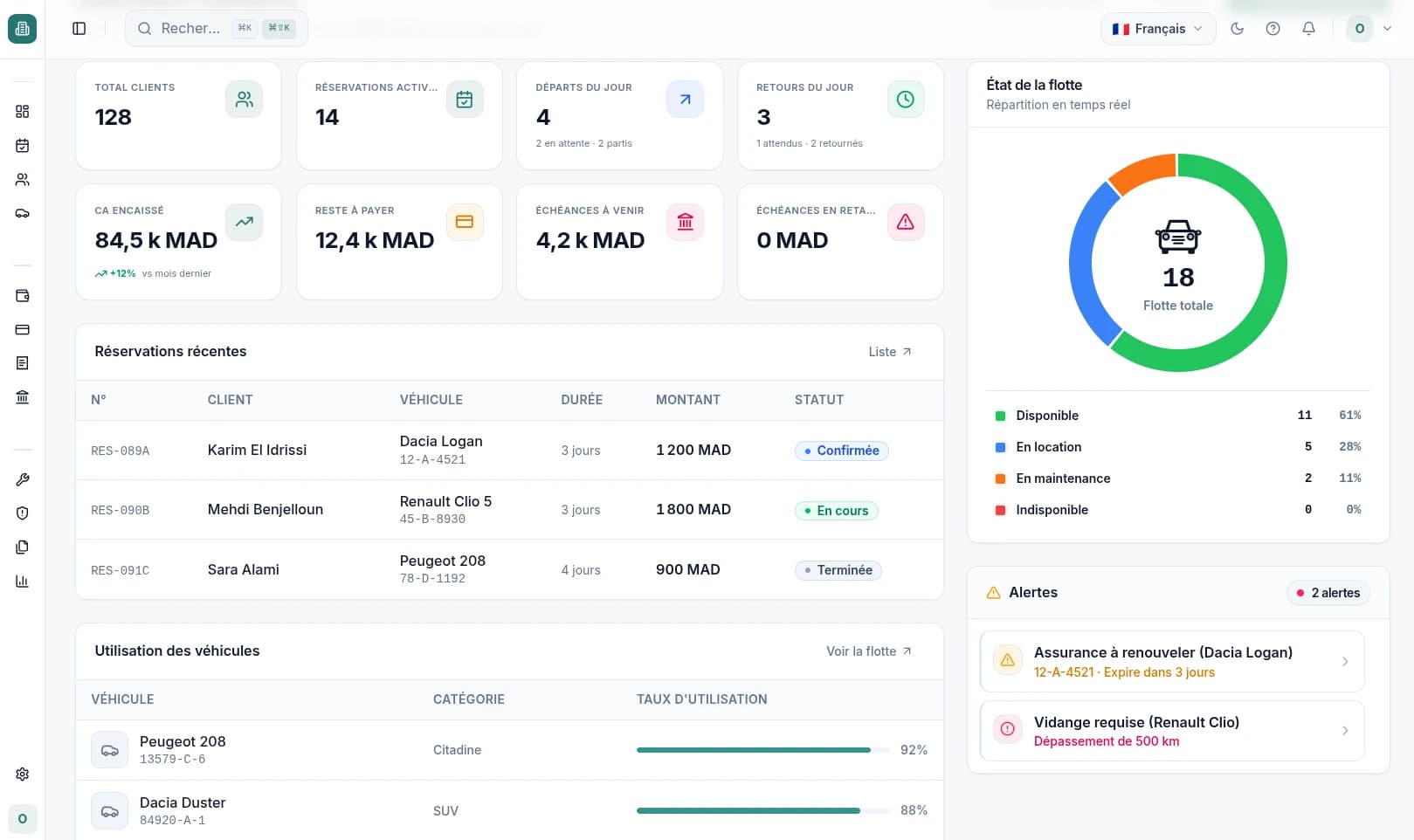The width and height of the screenshot is (1414, 840).
Task: Click the Total Clients people icon
Action: pyautogui.click(x=245, y=100)
